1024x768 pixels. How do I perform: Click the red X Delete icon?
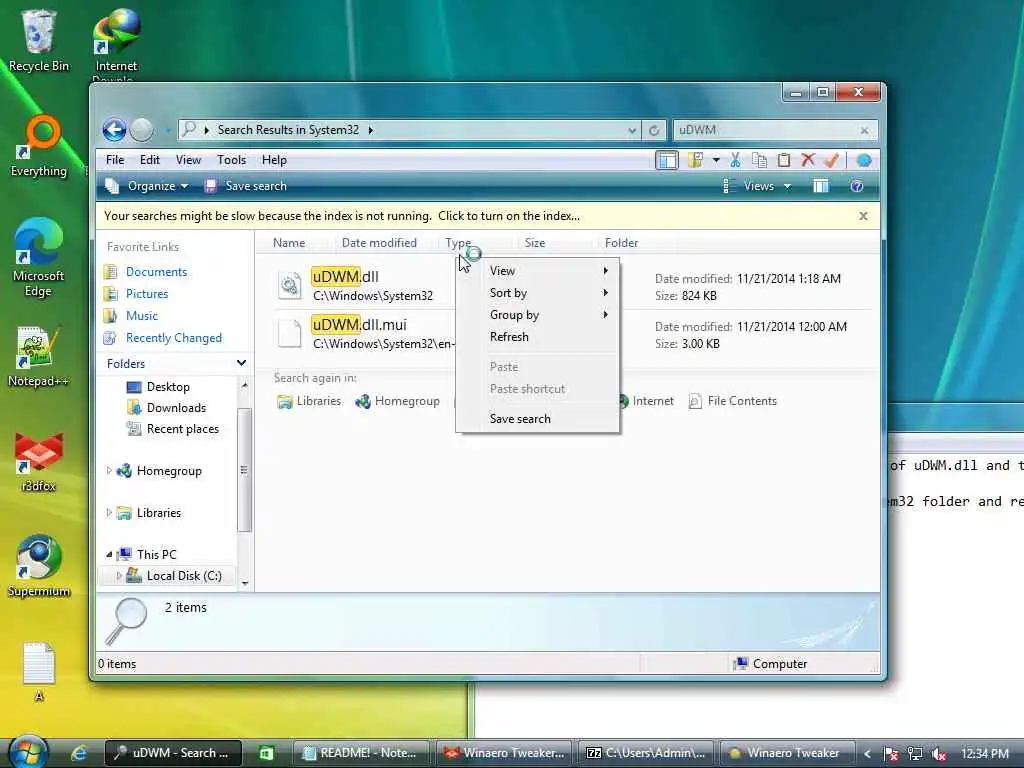point(808,160)
